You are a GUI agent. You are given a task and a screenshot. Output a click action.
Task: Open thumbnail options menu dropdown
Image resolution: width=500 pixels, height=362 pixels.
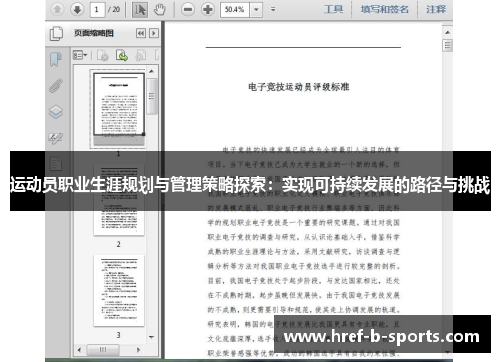coord(80,55)
